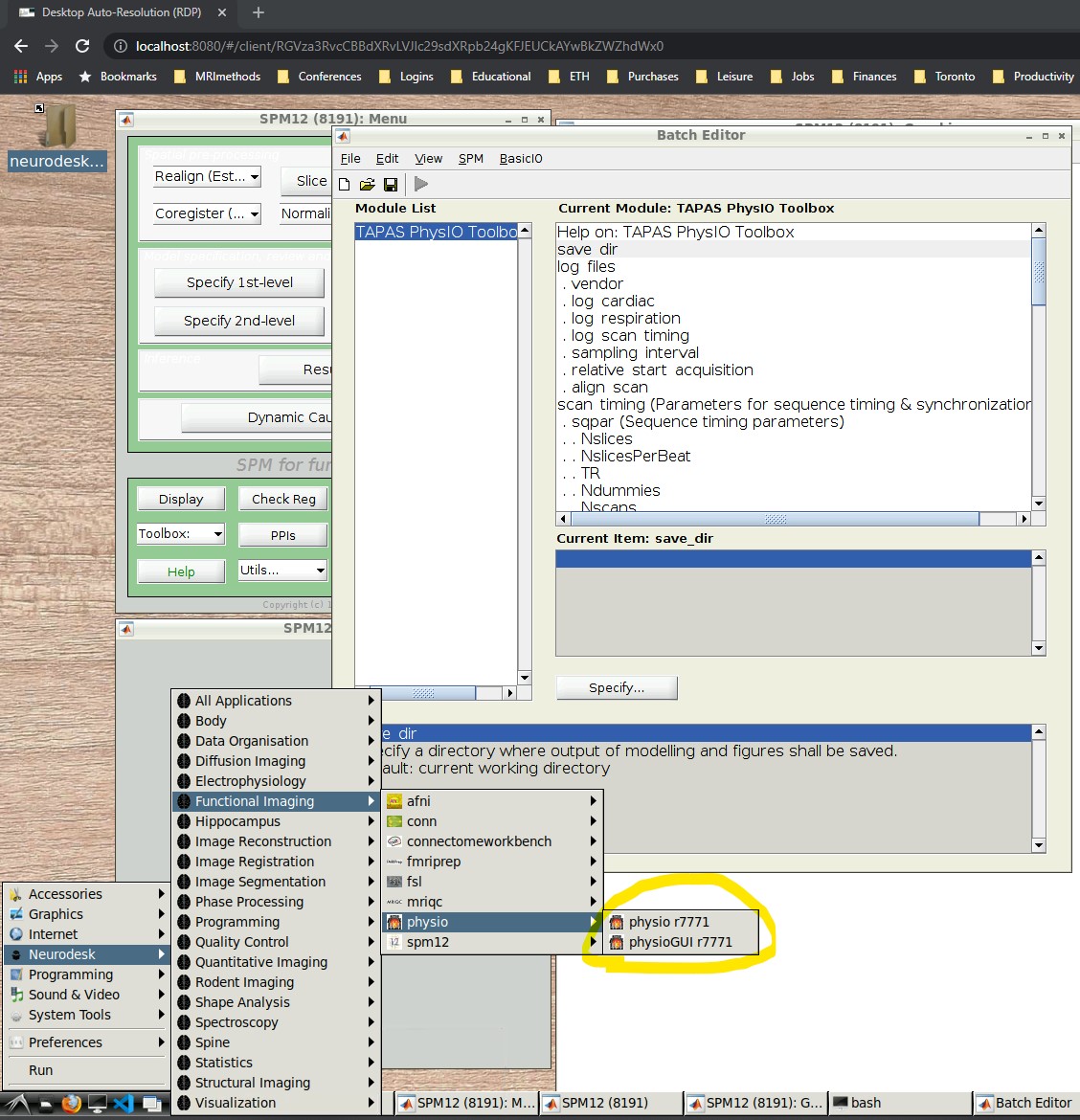Image resolution: width=1080 pixels, height=1120 pixels.
Task: Open Firefox from the taskbar
Action: 70,1103
